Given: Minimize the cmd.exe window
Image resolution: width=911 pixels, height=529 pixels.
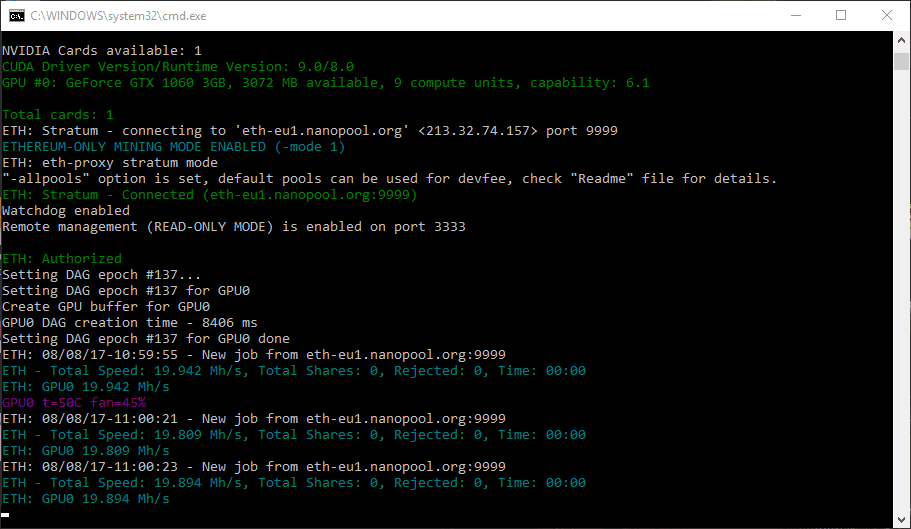Looking at the screenshot, I should coord(796,16).
